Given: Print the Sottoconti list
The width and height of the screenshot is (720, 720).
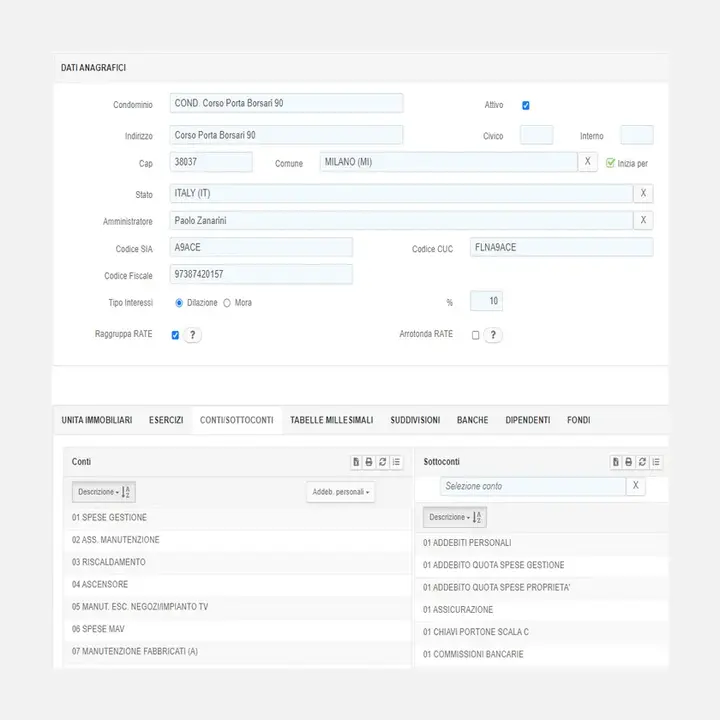Looking at the screenshot, I should point(629,462).
